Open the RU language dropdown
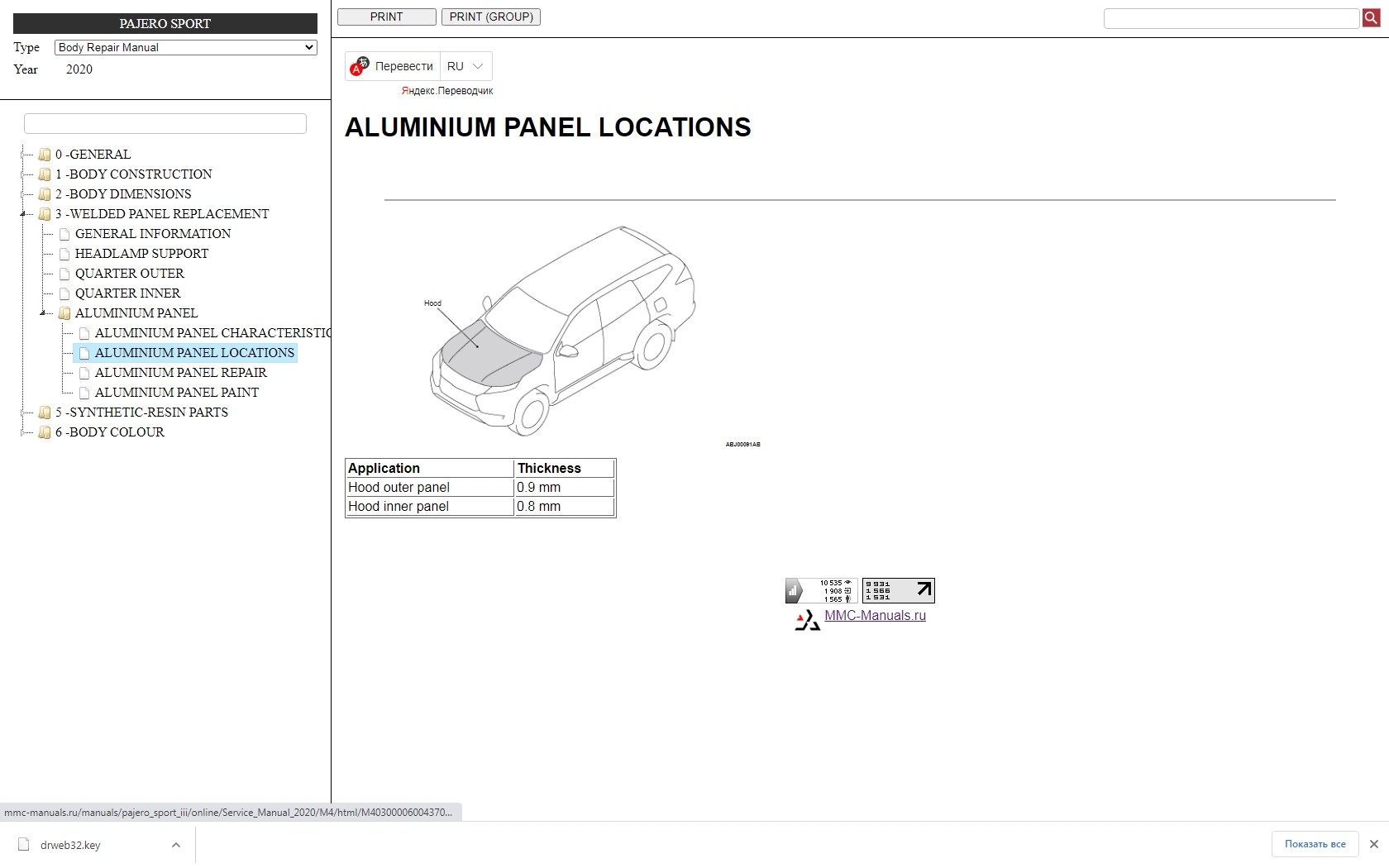The image size is (1389, 868). point(465,66)
